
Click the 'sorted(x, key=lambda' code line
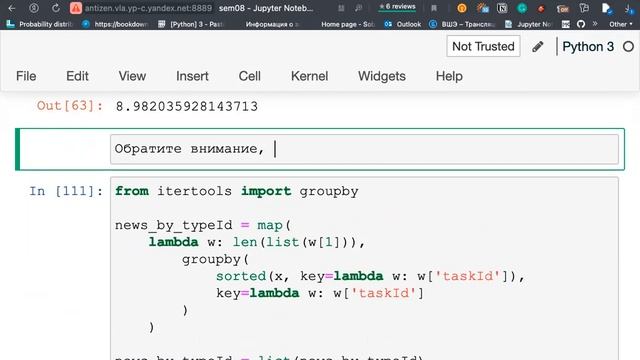point(370,276)
